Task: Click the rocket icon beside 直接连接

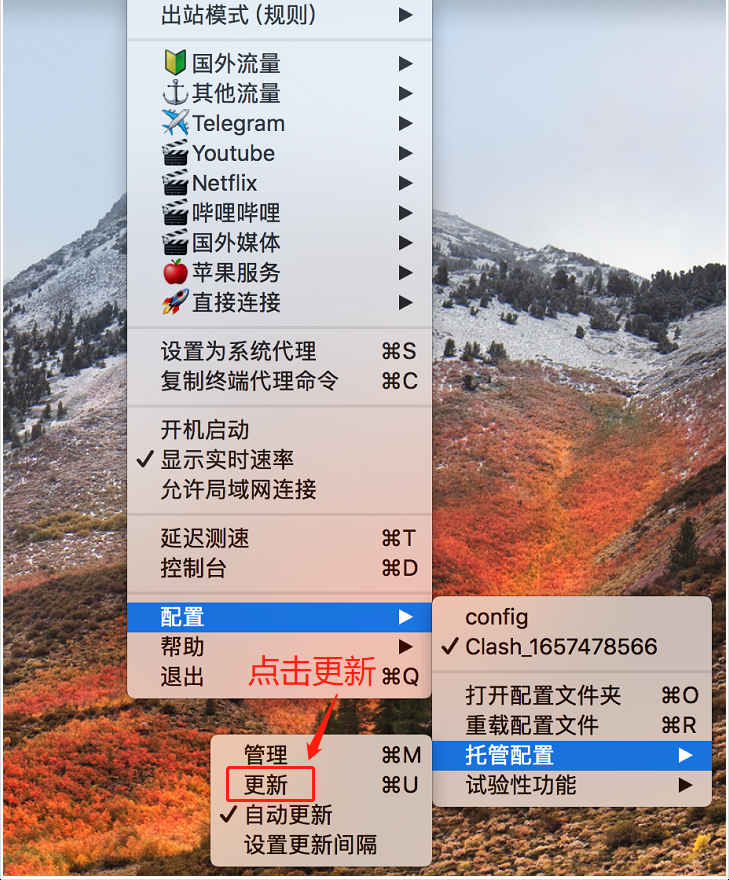Action: (175, 302)
